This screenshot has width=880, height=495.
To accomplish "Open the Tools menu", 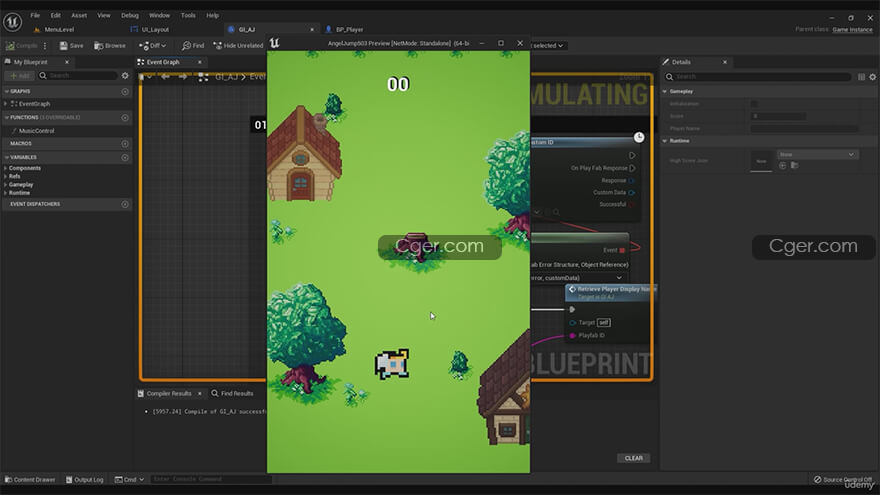I will [188, 15].
